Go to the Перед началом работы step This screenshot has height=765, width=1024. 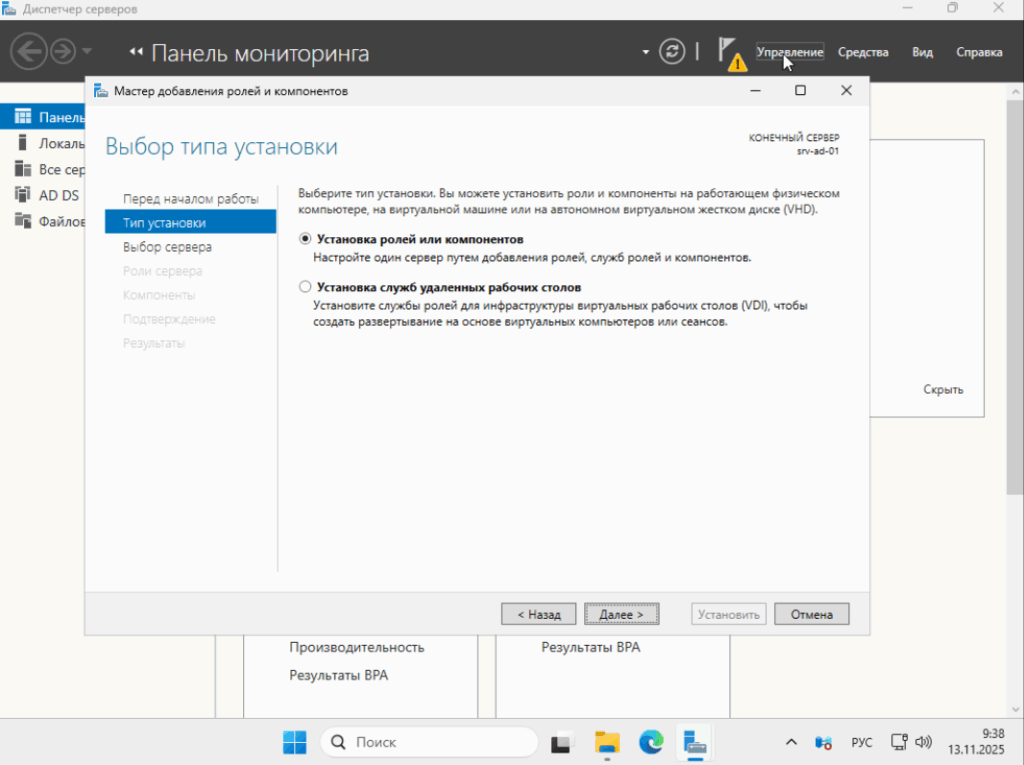[190, 199]
